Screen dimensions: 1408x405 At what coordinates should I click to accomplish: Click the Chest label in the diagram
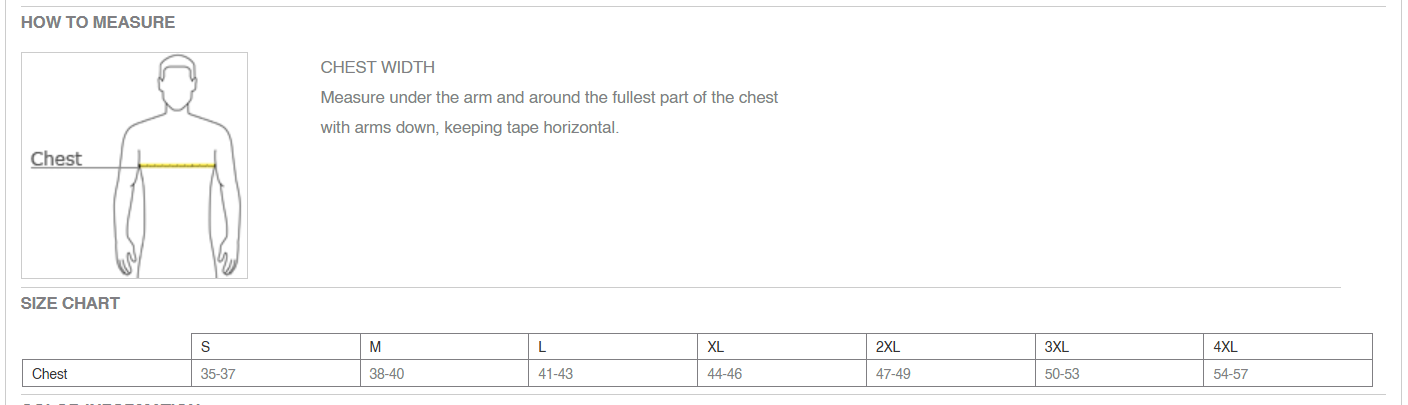pyautogui.click(x=56, y=158)
